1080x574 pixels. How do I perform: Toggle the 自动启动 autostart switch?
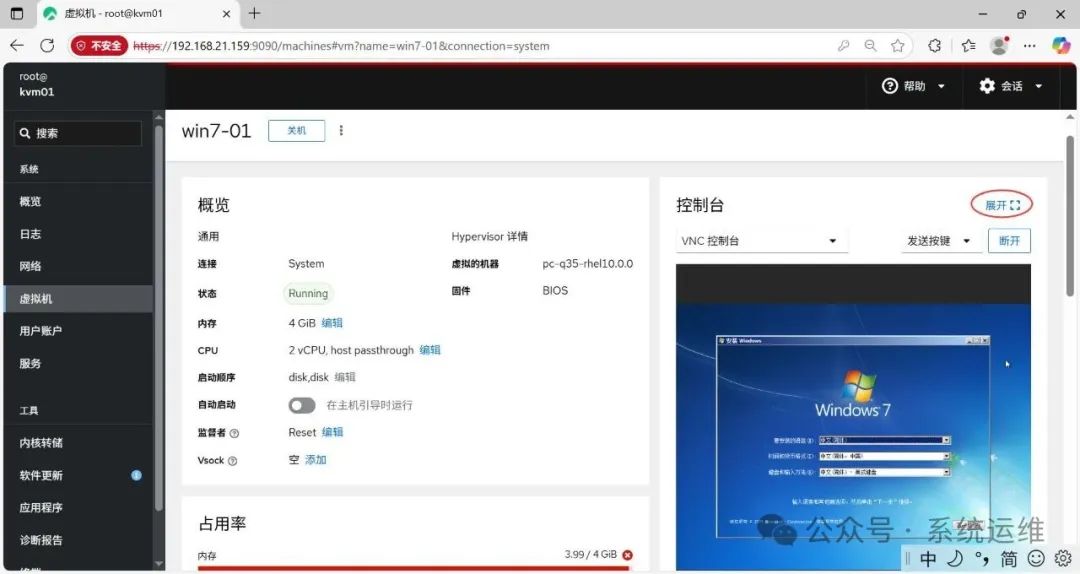302,405
